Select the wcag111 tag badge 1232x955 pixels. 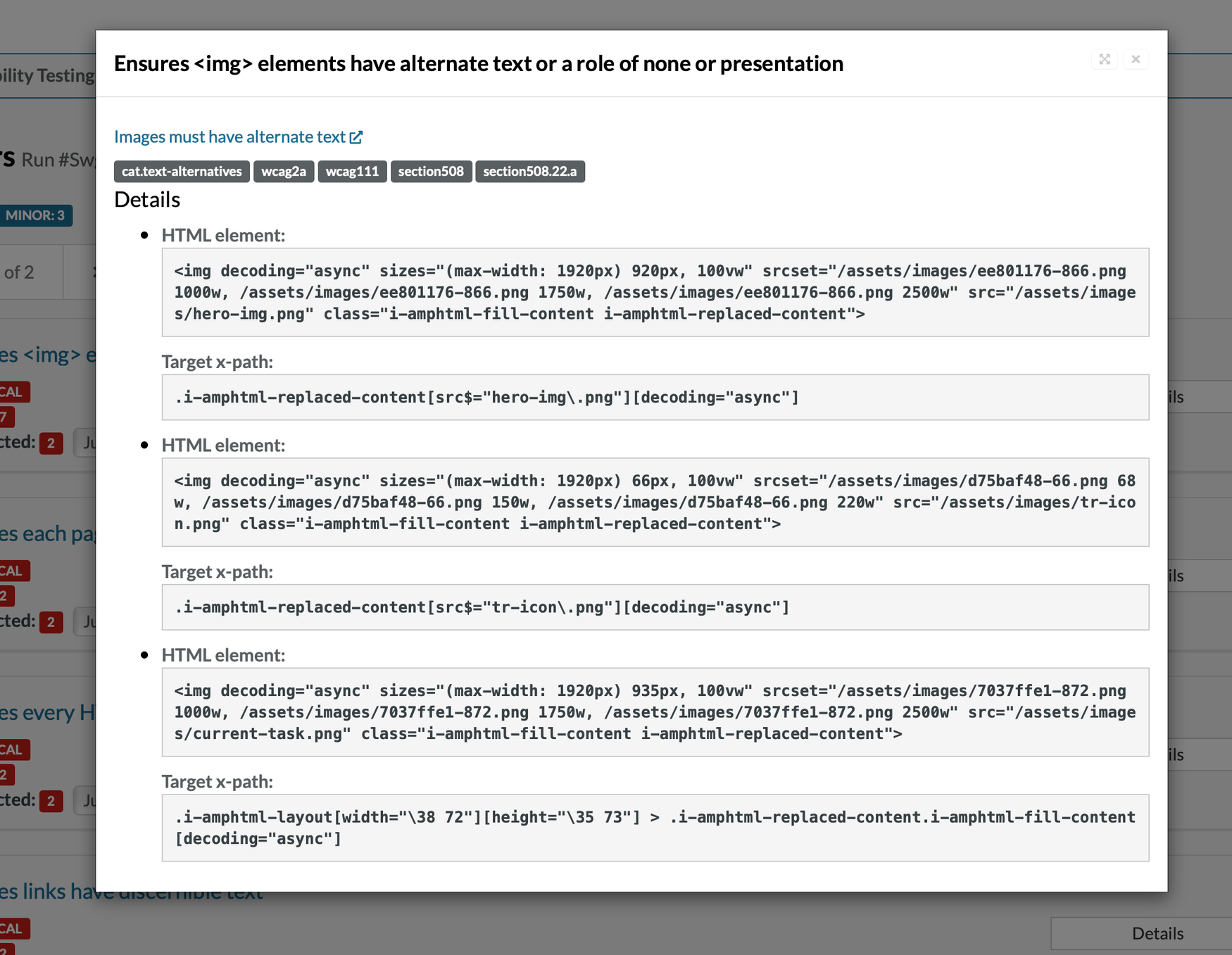pos(352,171)
